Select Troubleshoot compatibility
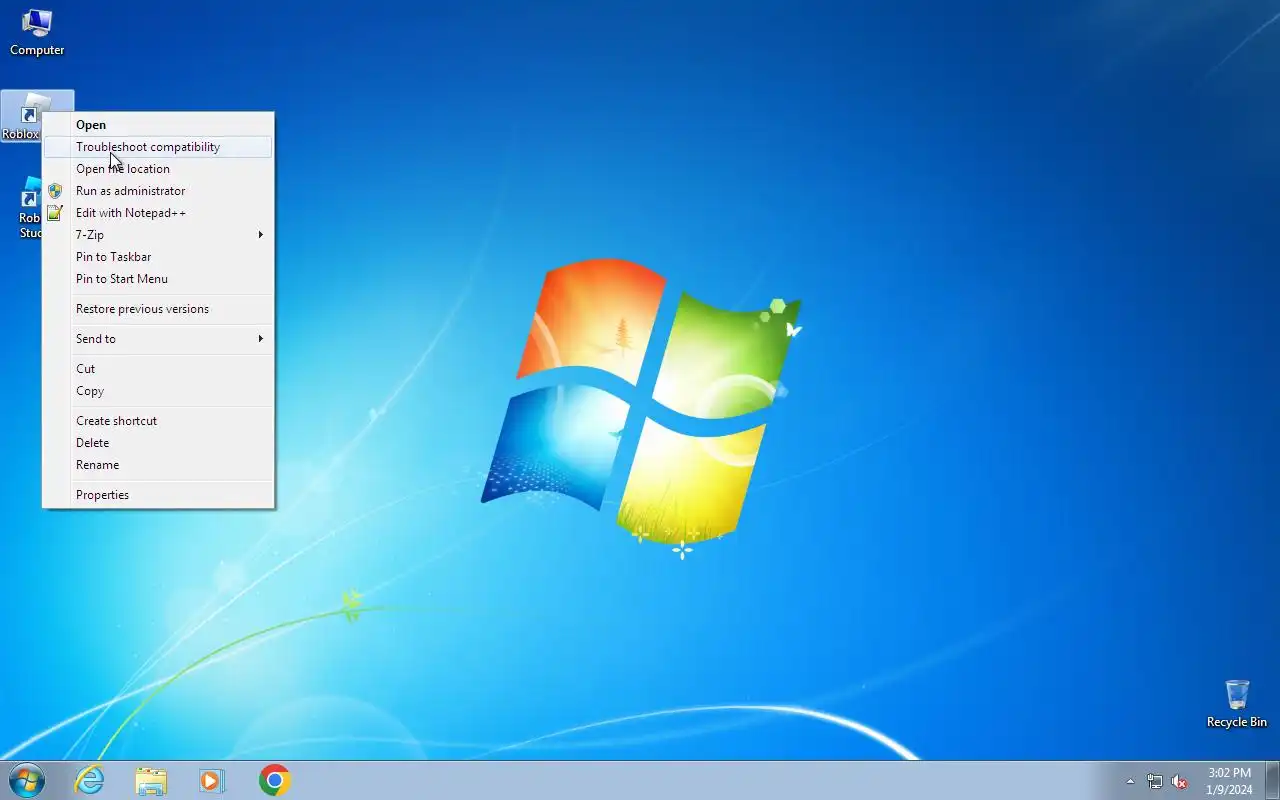This screenshot has width=1280, height=800. pyautogui.click(x=158, y=147)
